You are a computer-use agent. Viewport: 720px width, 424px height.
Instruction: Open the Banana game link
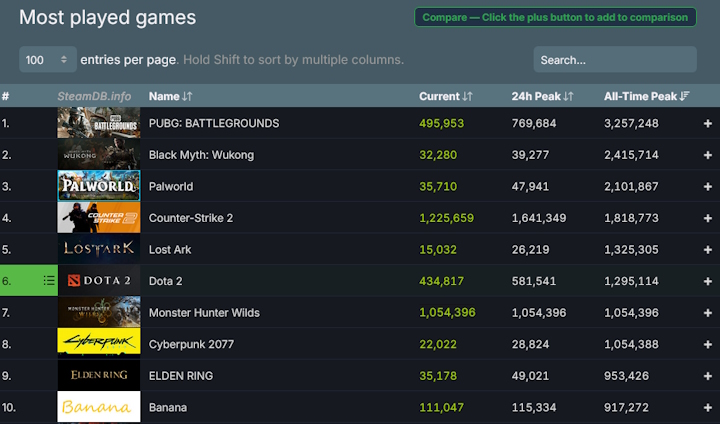click(168, 407)
